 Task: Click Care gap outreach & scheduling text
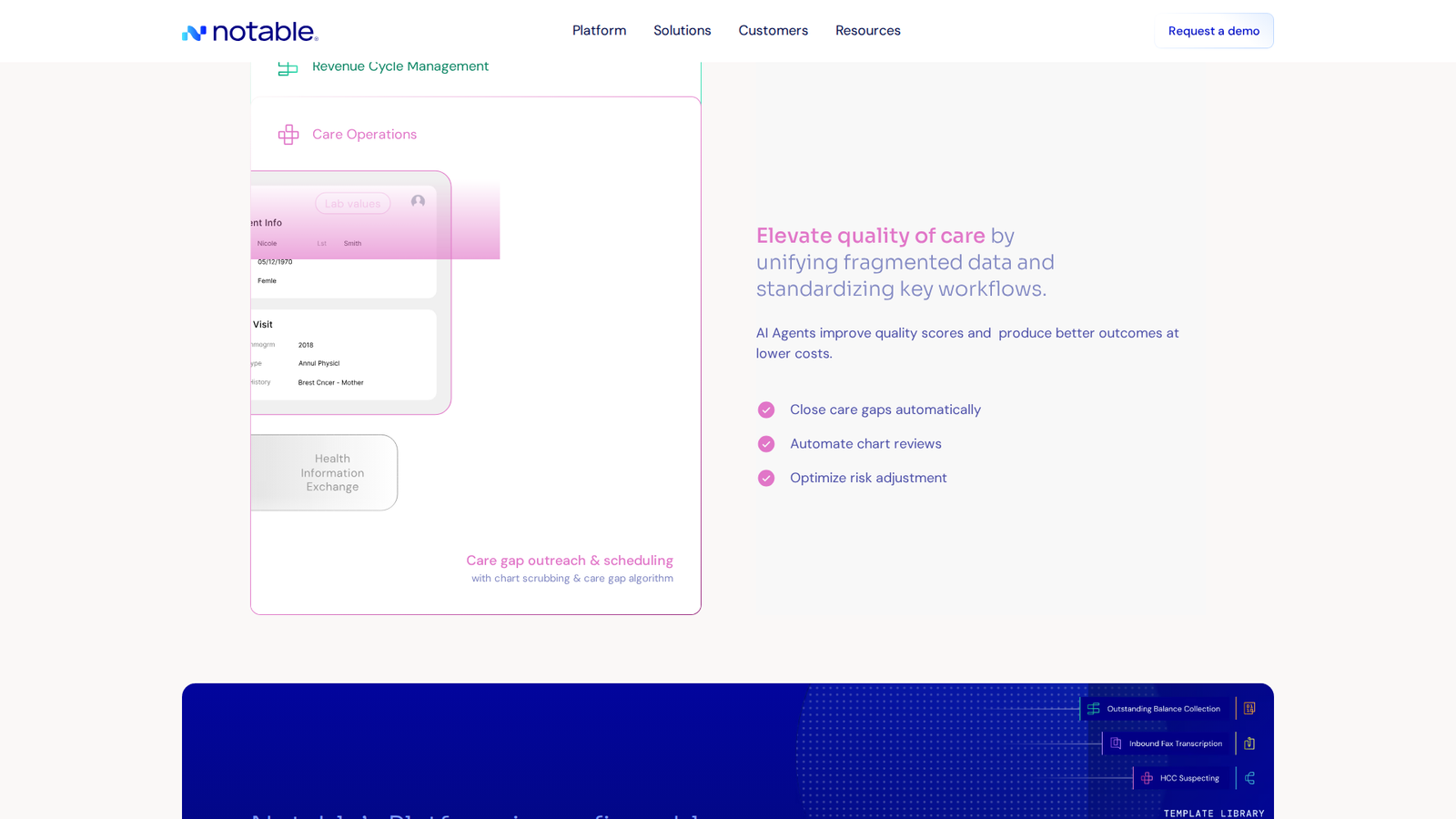(x=570, y=561)
